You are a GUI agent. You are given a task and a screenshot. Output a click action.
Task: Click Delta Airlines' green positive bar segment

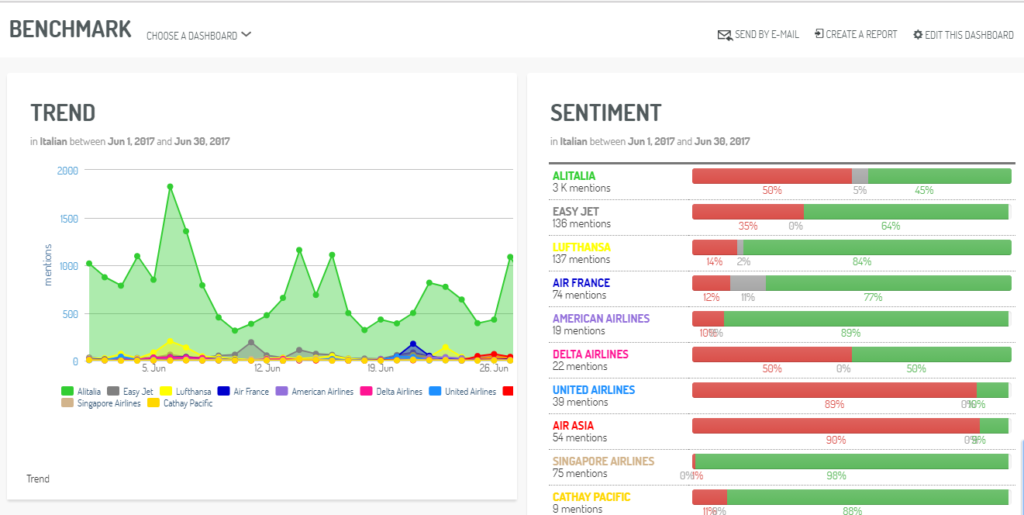[932, 354]
